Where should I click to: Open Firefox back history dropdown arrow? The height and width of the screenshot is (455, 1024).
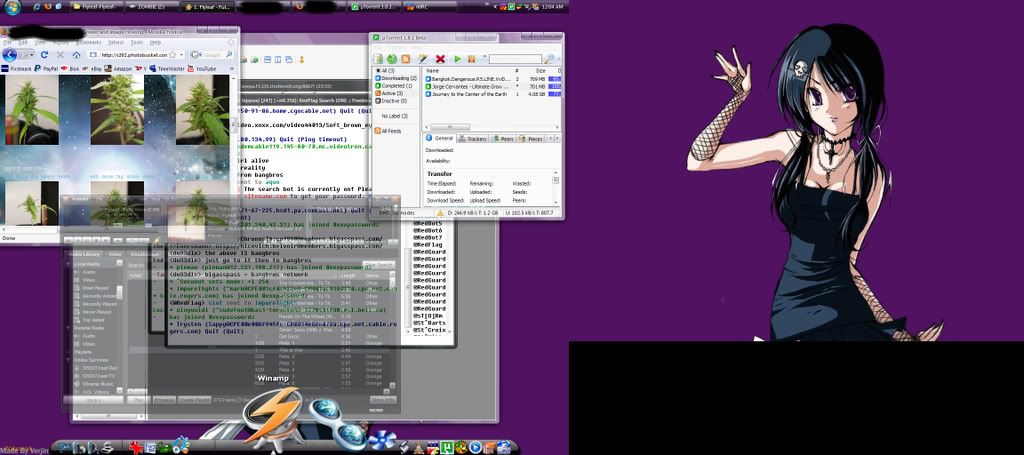point(33,55)
